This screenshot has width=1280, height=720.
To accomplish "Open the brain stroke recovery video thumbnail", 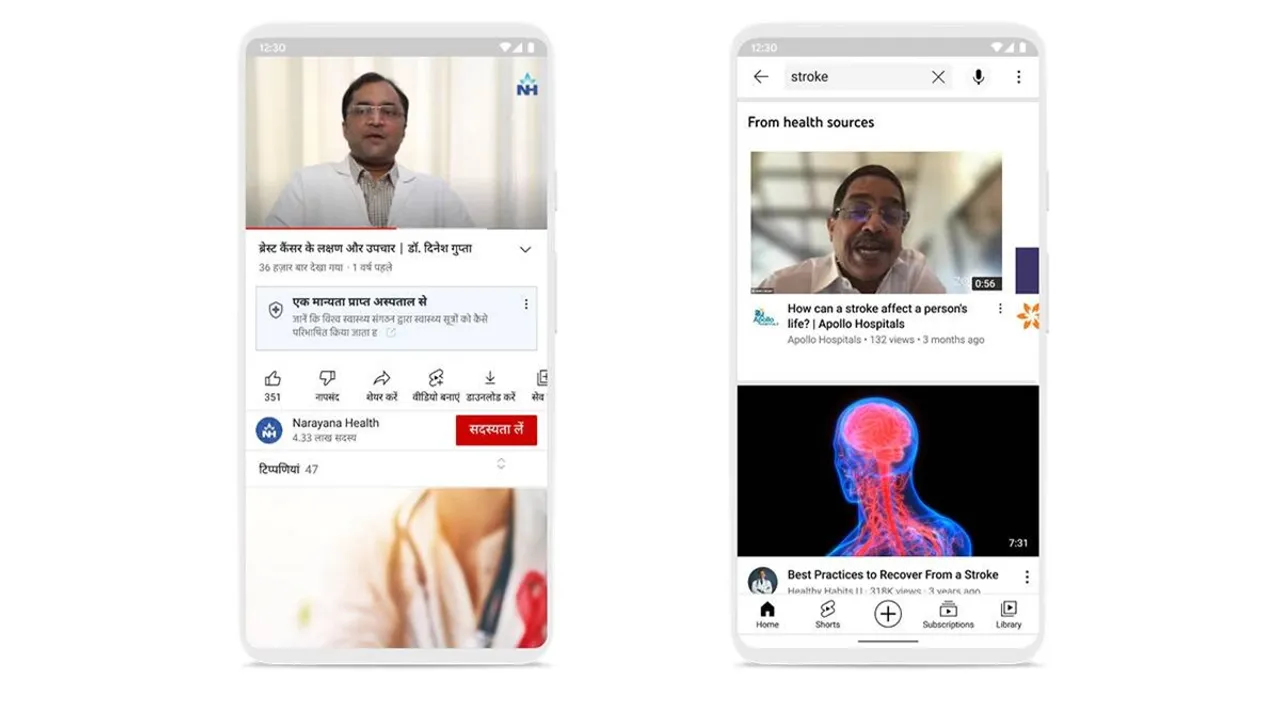I will [888, 471].
